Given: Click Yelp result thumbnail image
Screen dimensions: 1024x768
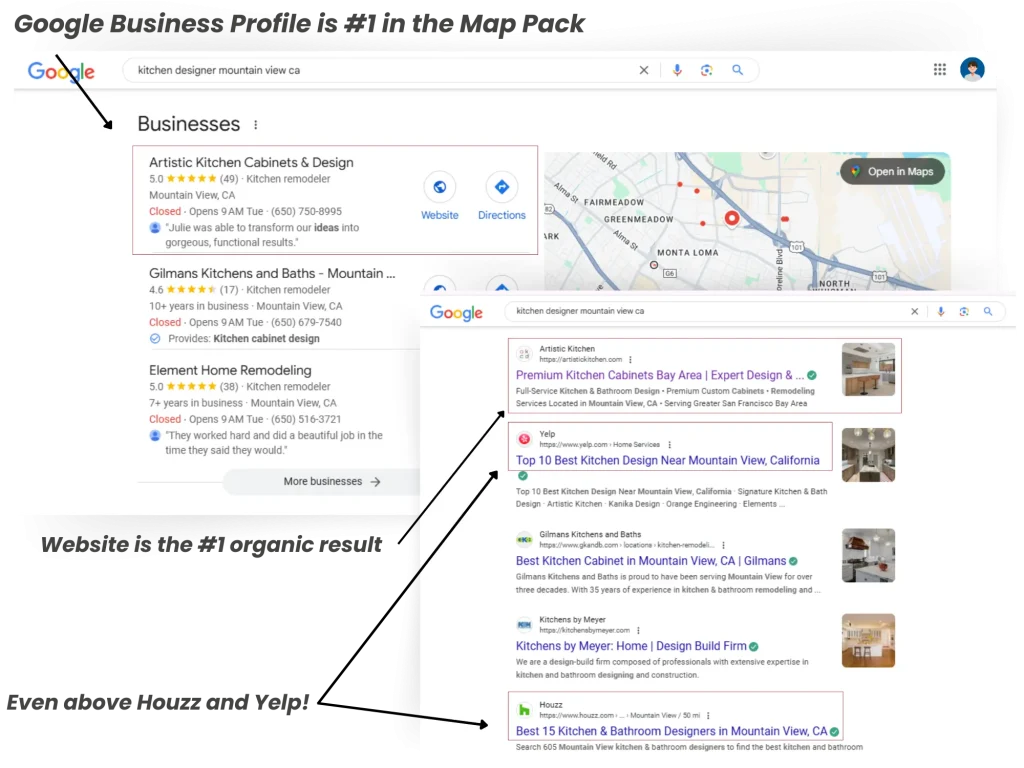Looking at the screenshot, I should pos(868,455).
